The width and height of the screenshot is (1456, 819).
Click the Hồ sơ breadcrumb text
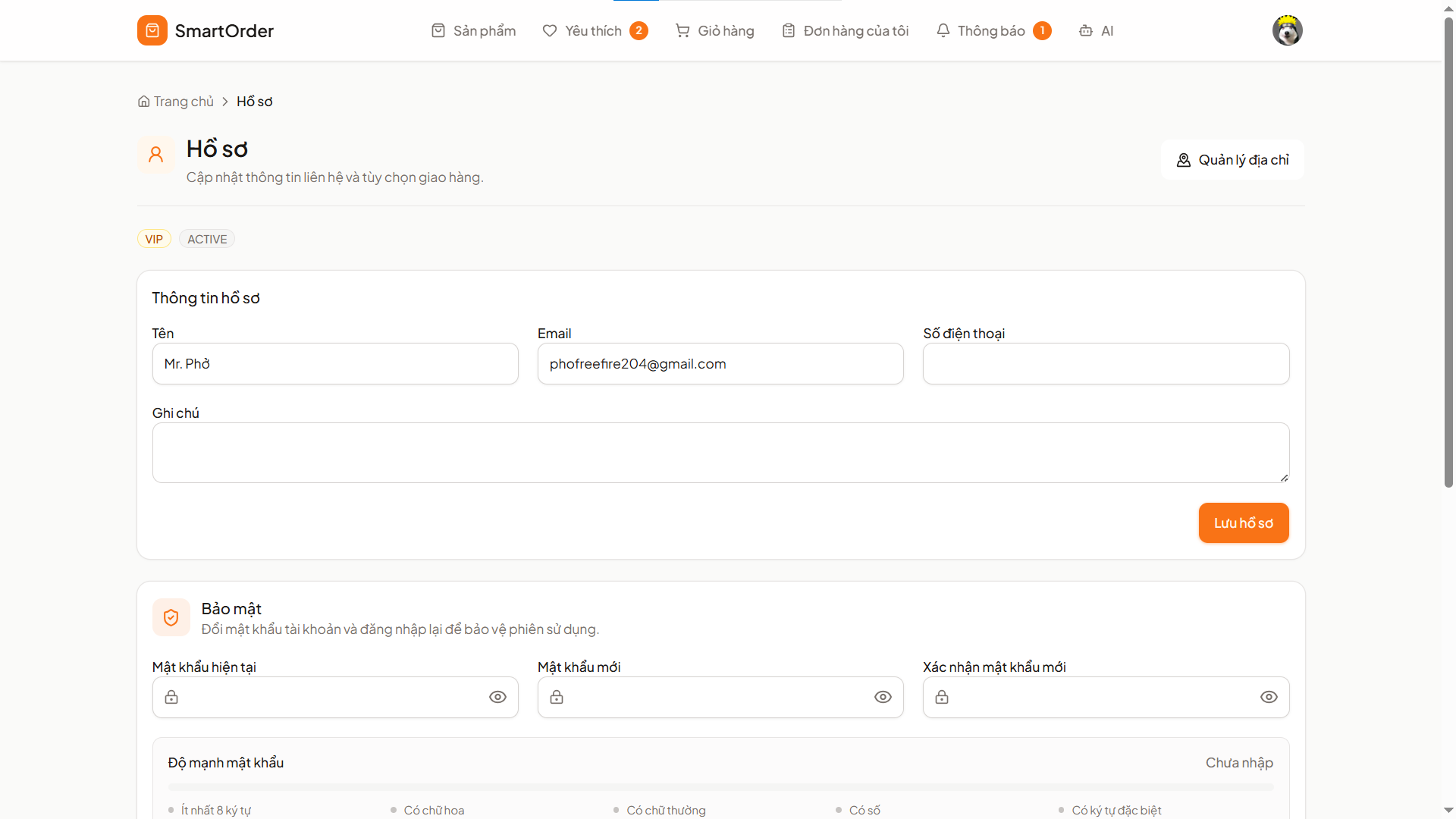coord(255,102)
